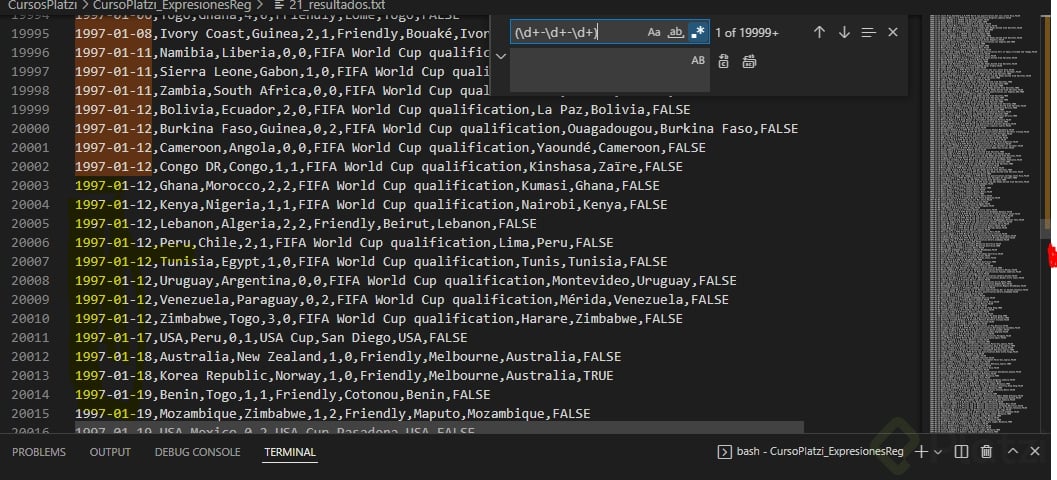Screen dimensions: 1057x480
Task: Kill terminal with the trash icon
Action: coord(986,452)
